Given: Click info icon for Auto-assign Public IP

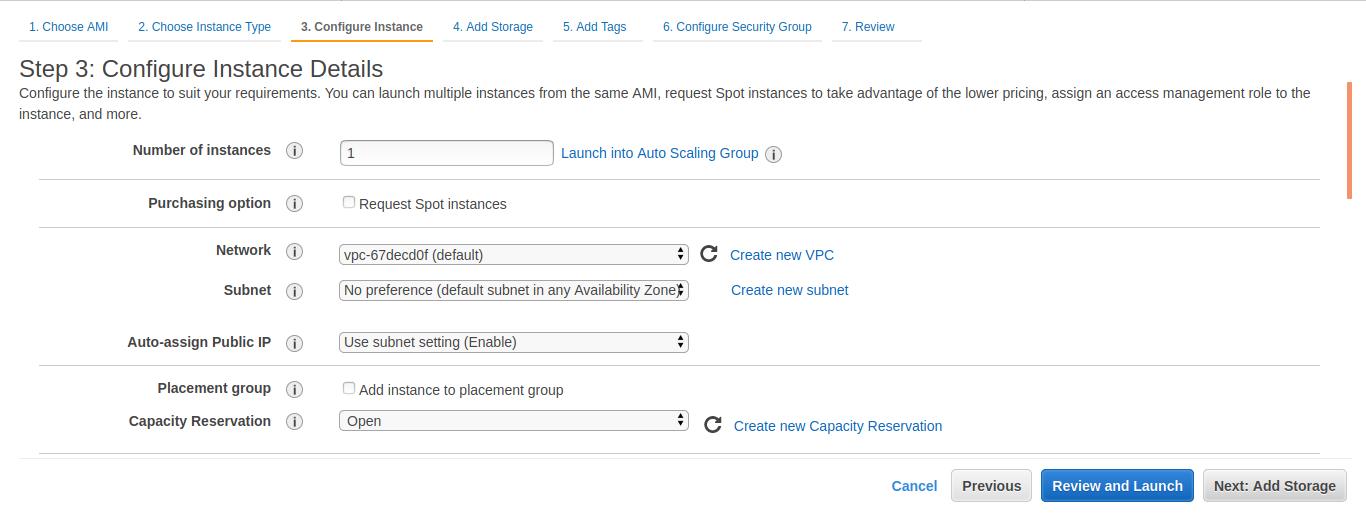Looking at the screenshot, I should click(x=294, y=343).
